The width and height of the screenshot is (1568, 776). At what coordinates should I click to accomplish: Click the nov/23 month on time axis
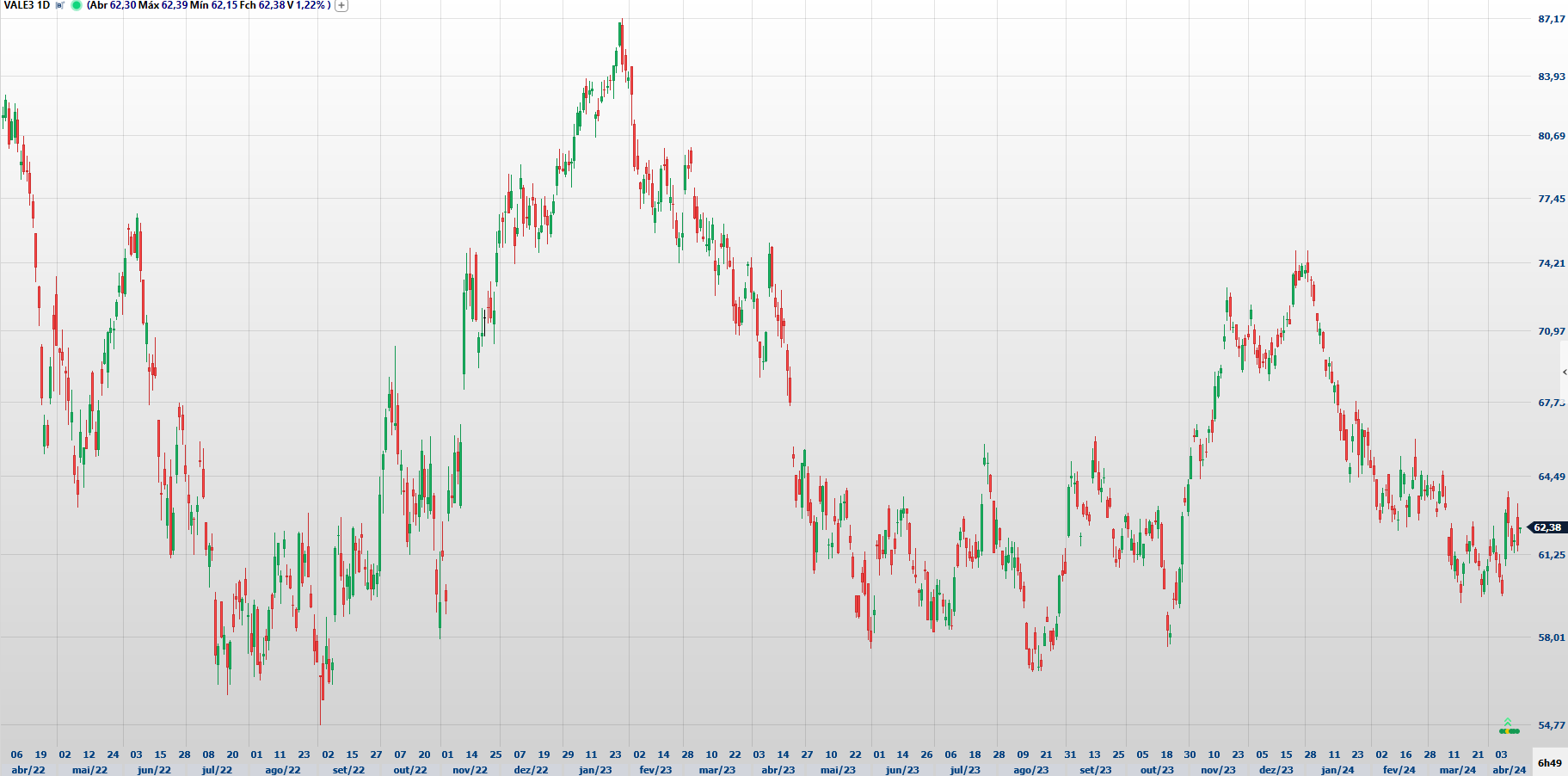click(x=1217, y=770)
